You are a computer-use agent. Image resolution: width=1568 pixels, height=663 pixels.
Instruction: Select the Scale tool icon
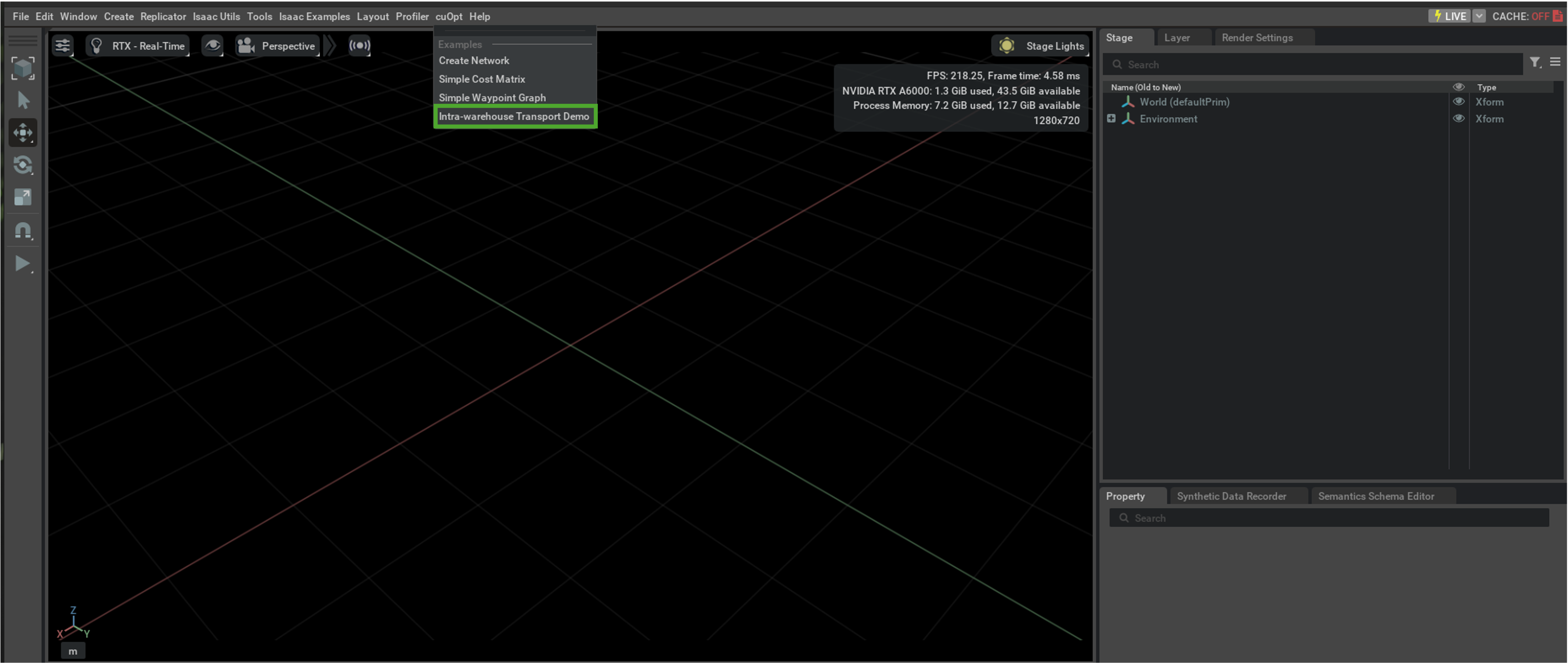[x=23, y=197]
